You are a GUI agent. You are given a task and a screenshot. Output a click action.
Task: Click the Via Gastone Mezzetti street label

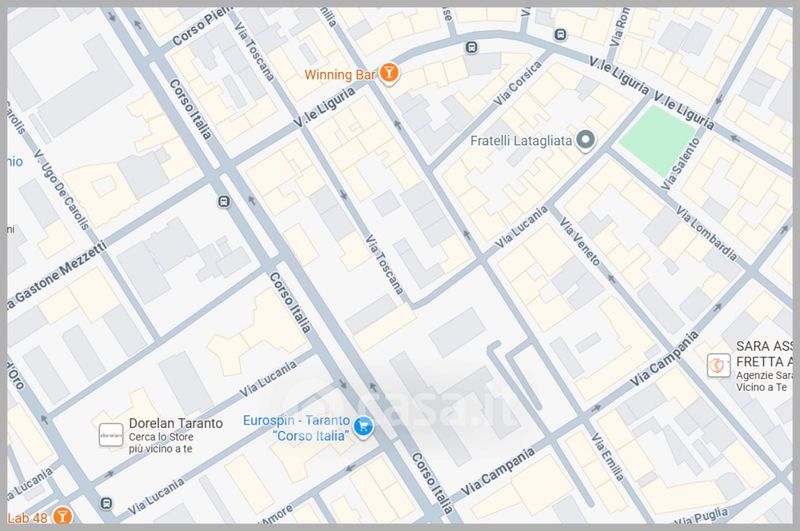tap(57, 276)
